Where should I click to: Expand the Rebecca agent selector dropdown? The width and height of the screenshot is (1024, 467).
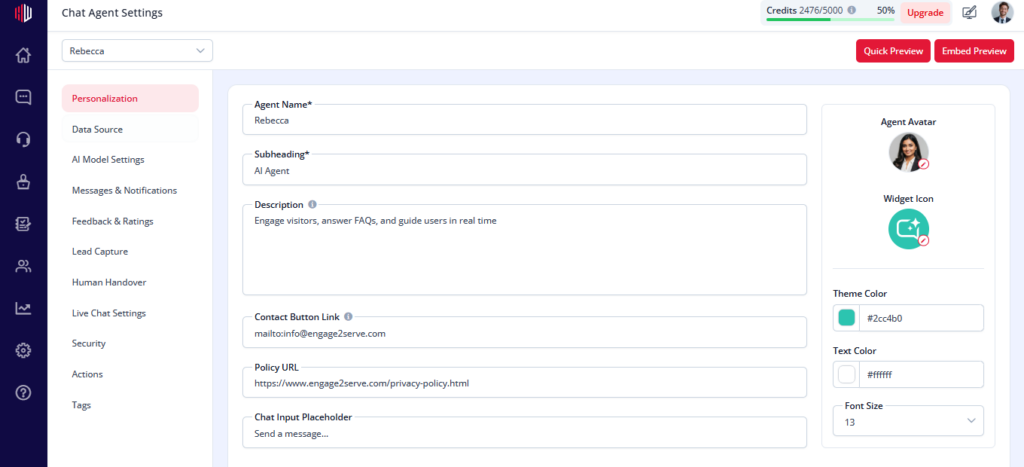coord(137,51)
